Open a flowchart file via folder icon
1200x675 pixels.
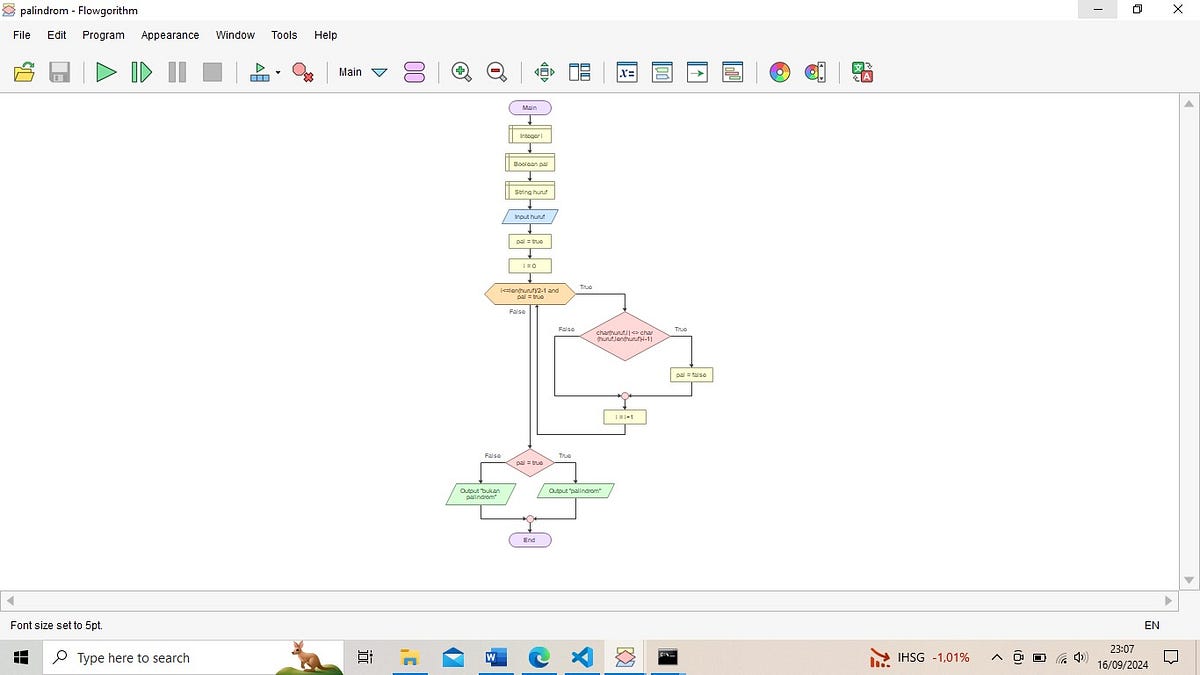24,72
